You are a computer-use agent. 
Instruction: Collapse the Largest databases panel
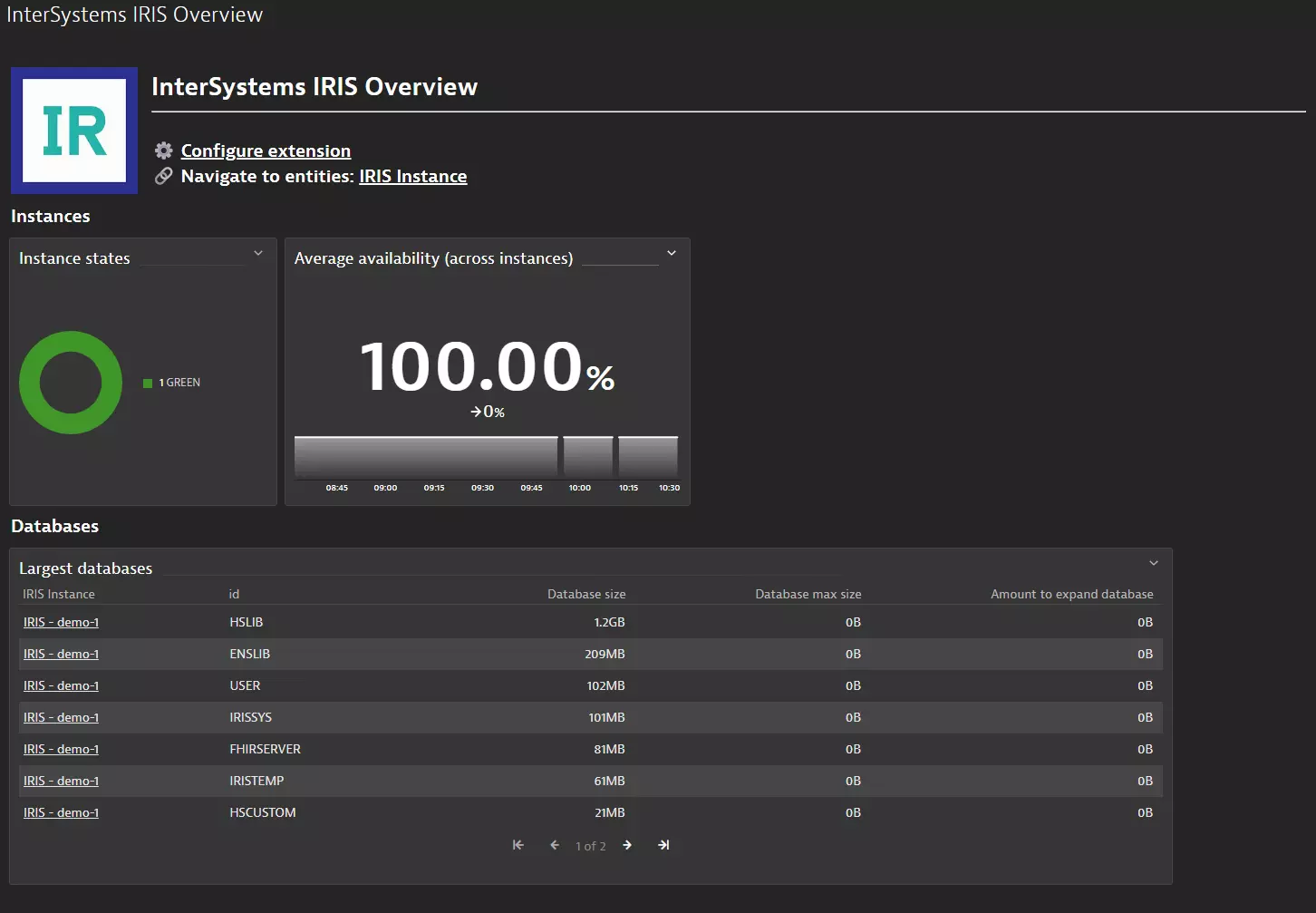(x=1153, y=562)
